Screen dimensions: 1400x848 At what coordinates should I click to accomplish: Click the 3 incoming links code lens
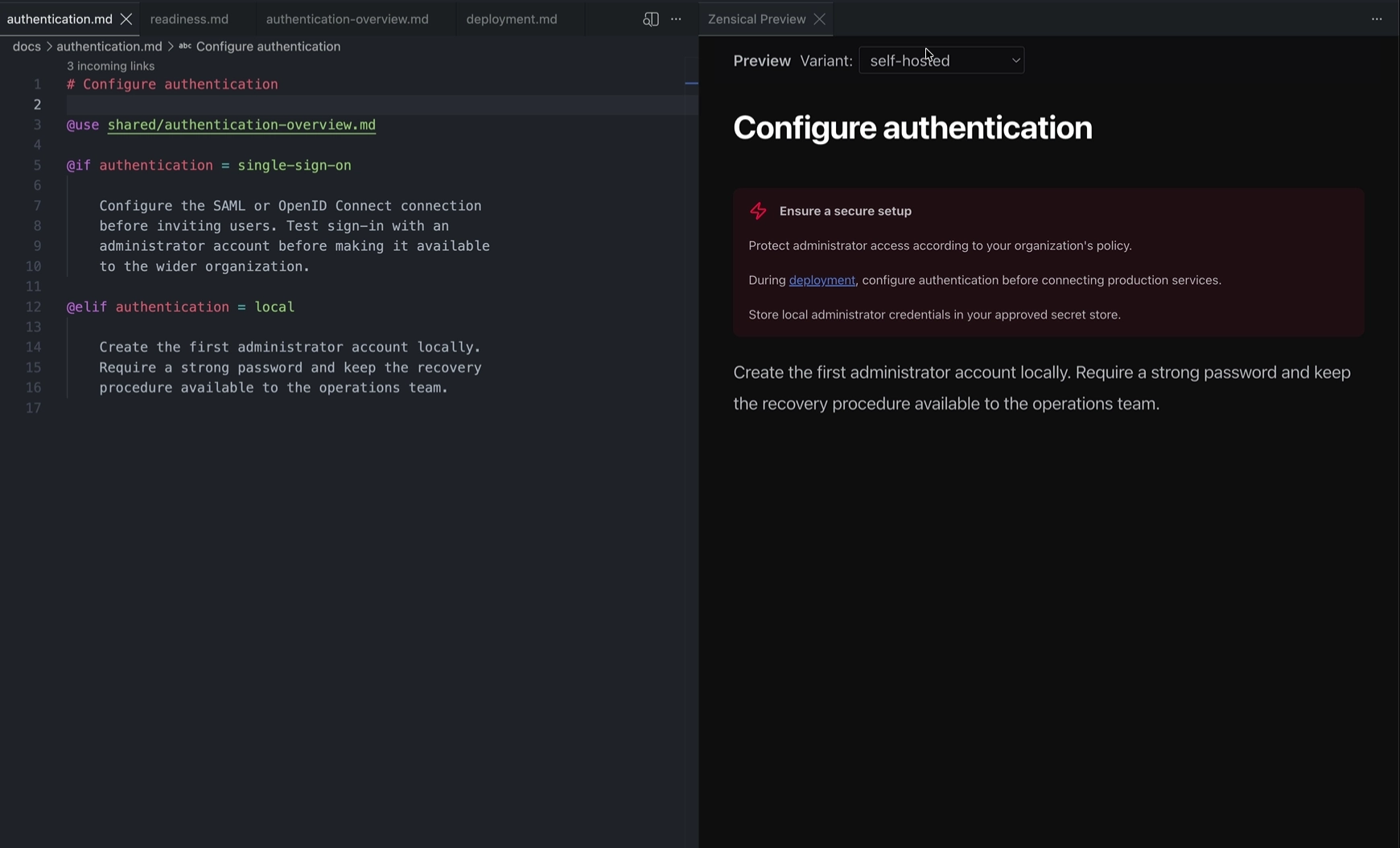click(110, 66)
